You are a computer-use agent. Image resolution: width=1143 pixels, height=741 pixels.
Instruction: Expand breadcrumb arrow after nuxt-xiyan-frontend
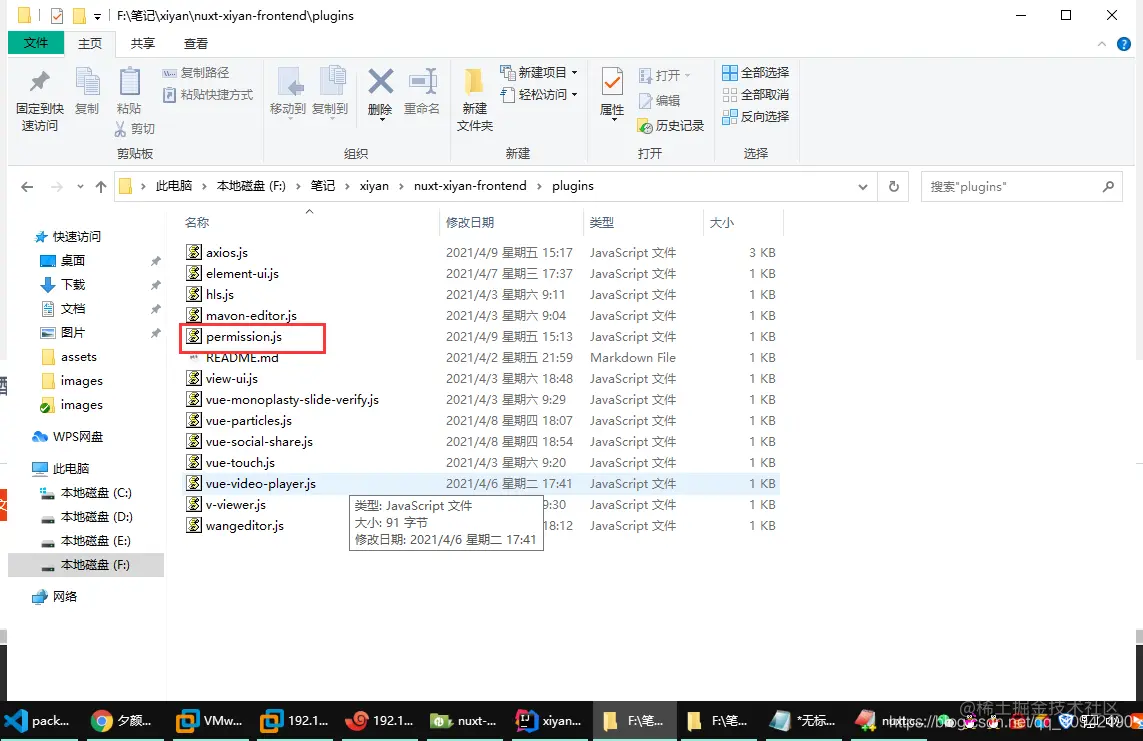tap(539, 187)
